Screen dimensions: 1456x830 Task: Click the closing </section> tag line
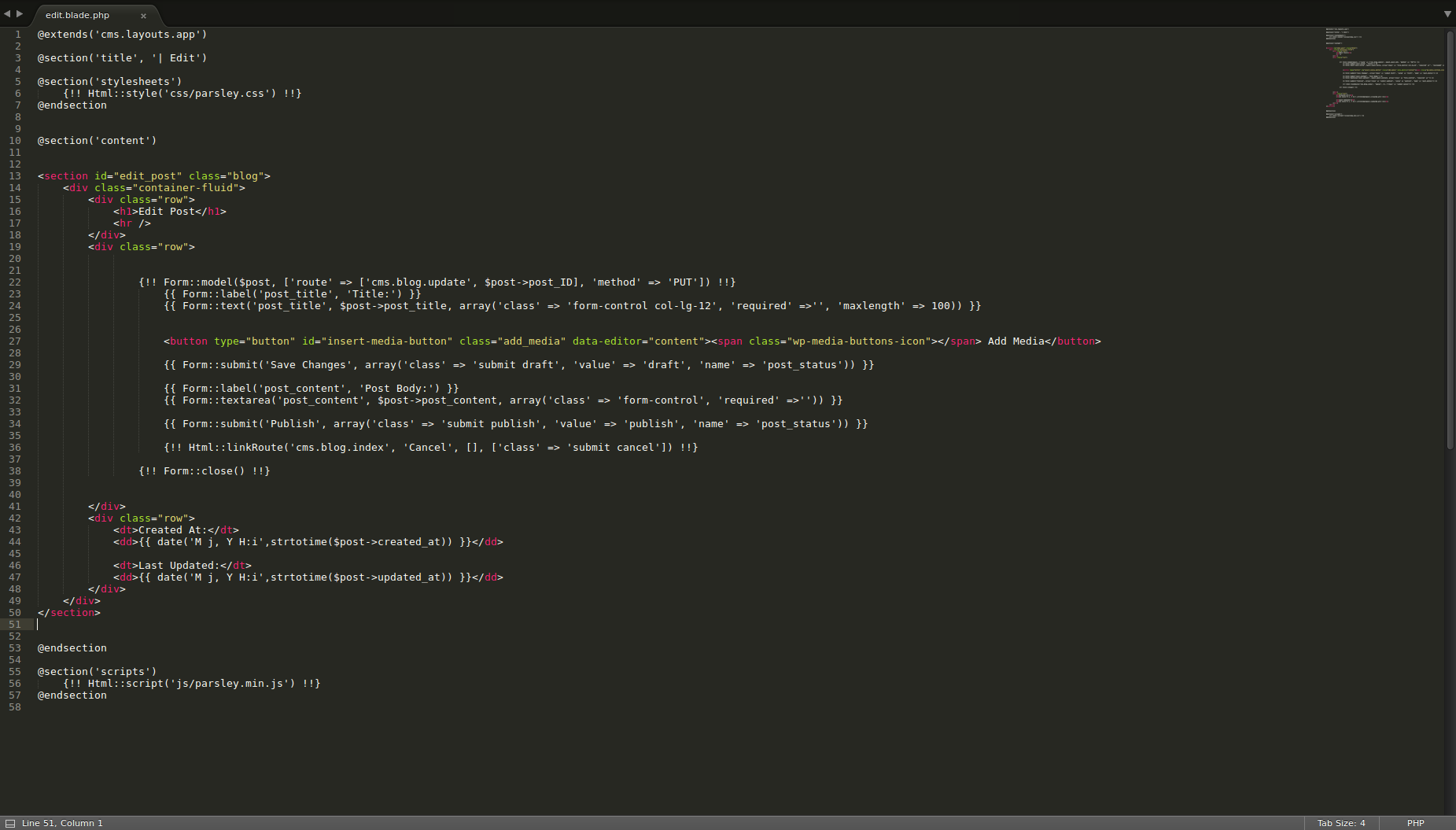[x=69, y=613]
